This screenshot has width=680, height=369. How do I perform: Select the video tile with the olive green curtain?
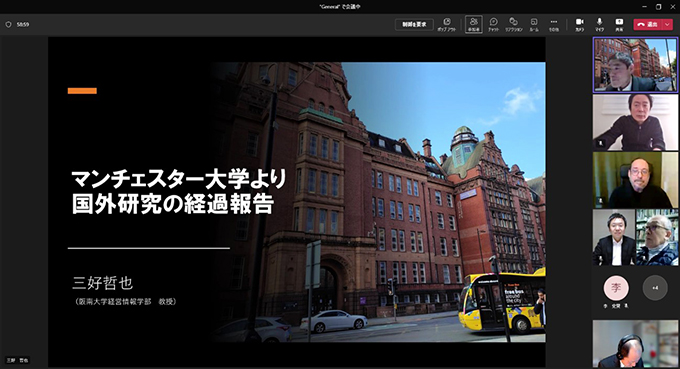635,180
